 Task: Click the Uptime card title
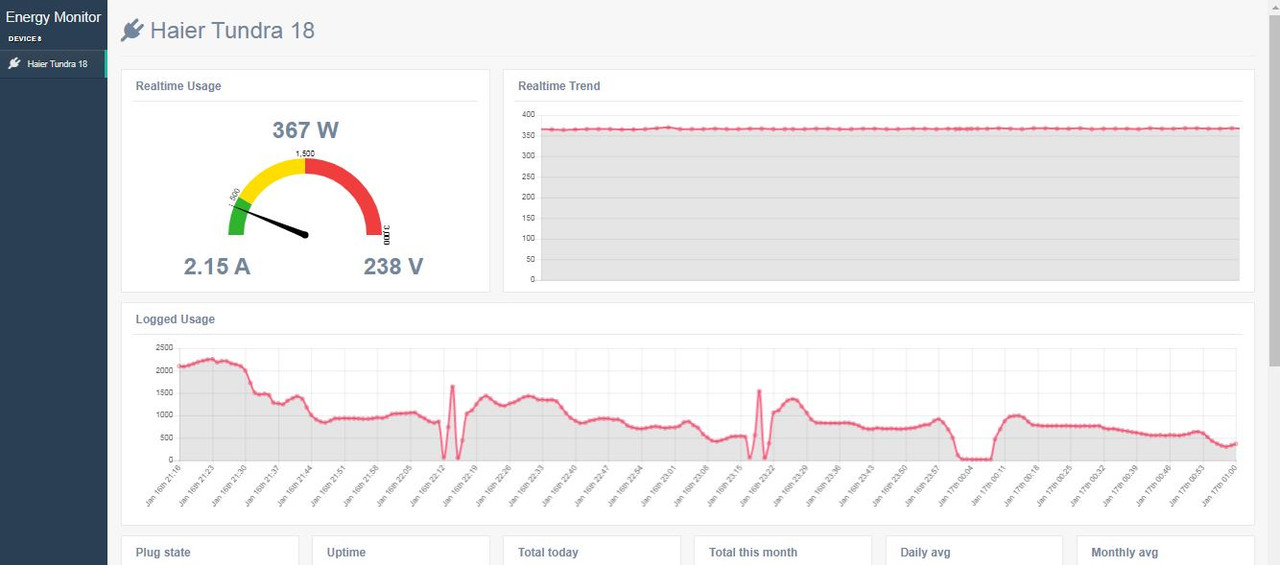(346, 552)
